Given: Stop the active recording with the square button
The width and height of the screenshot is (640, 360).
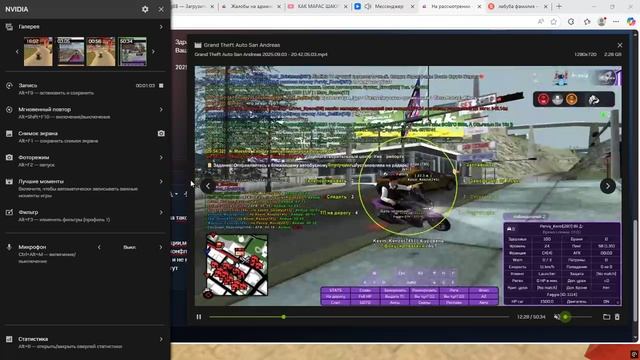Looking at the screenshot, I should click(161, 86).
